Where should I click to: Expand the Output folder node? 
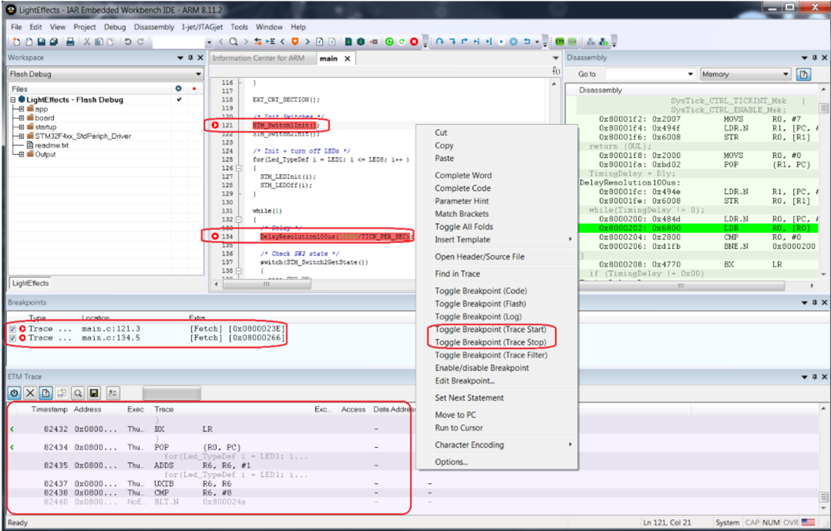pos(21,154)
